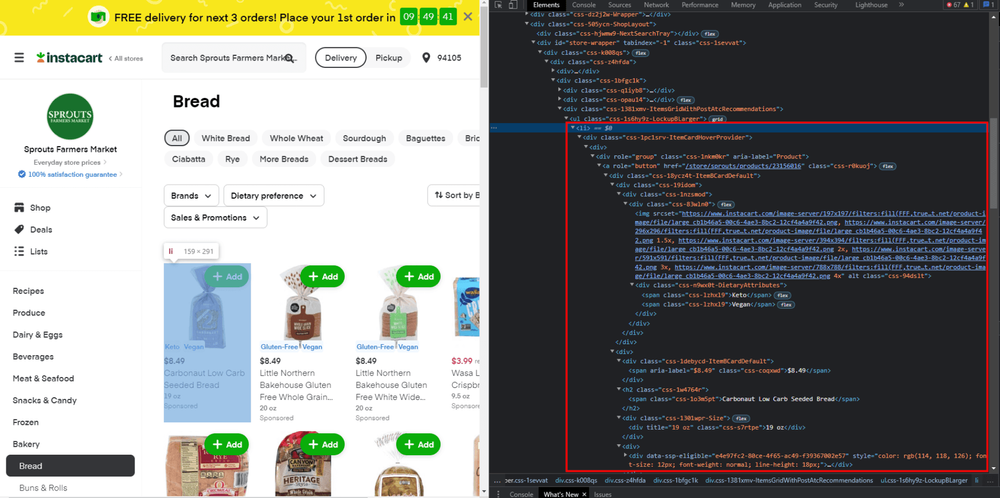Click the yellow warning count badge
This screenshot has width=1000, height=498.
pos(969,4)
